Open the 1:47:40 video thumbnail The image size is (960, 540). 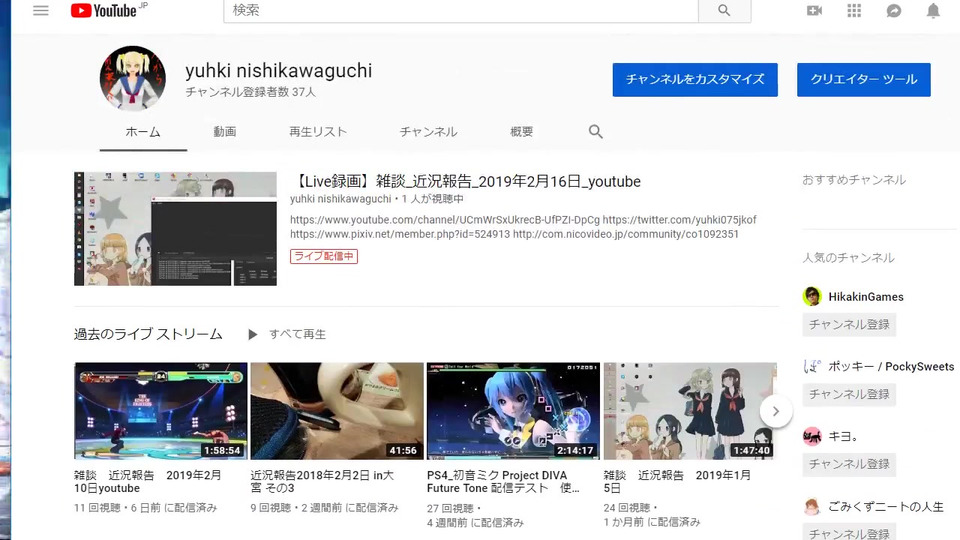[690, 411]
